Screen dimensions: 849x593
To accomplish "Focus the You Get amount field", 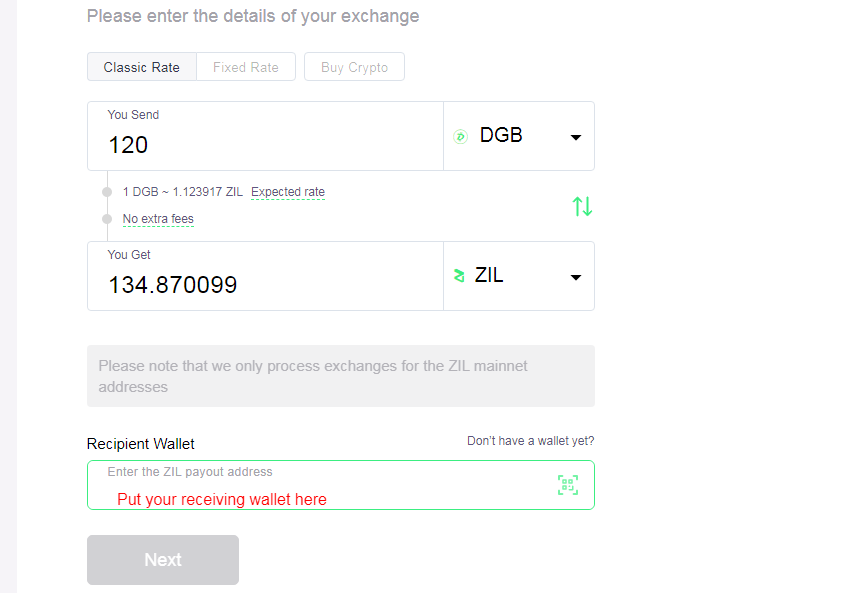I will (265, 276).
